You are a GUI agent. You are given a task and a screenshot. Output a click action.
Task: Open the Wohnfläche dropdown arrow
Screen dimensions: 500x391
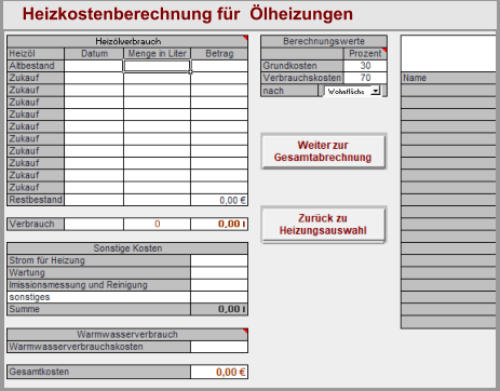click(376, 91)
